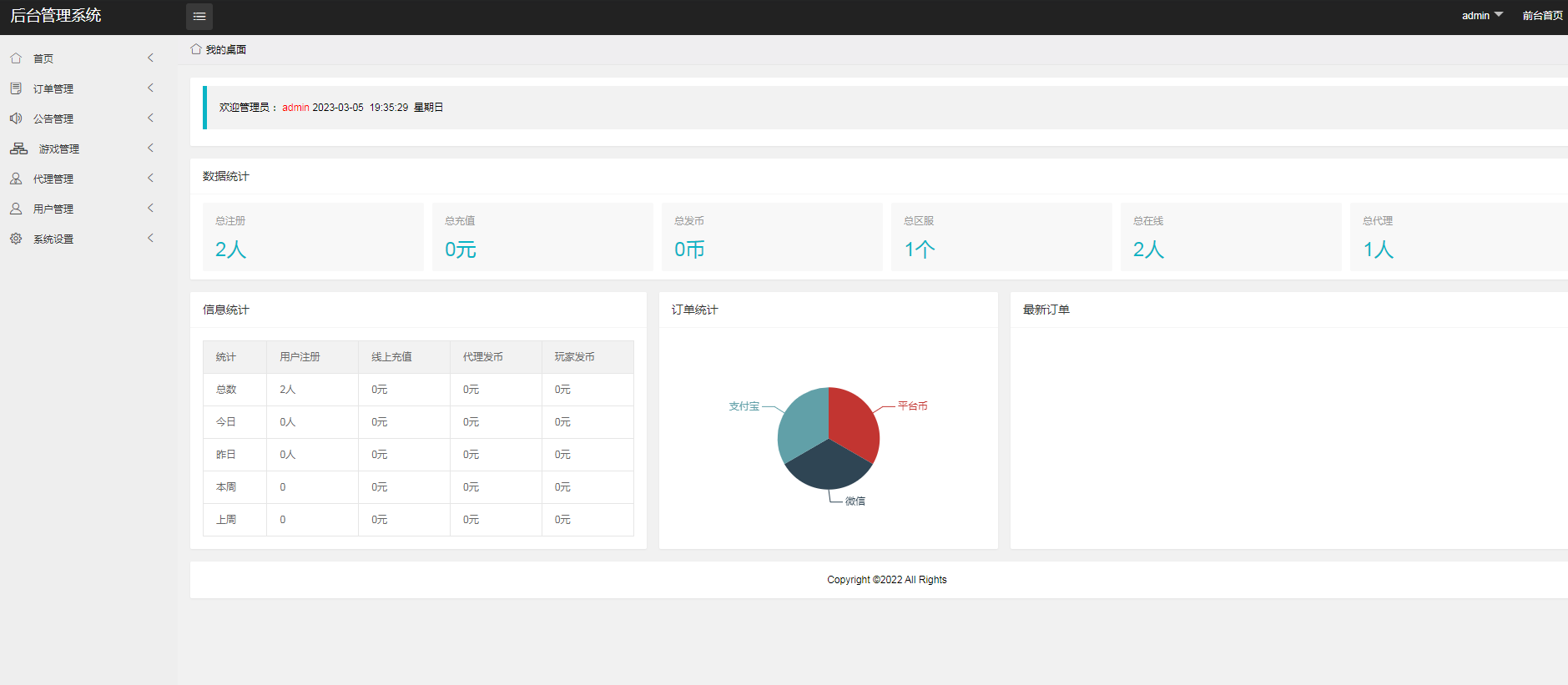Go to 前台首页 link

pyautogui.click(x=1542, y=16)
